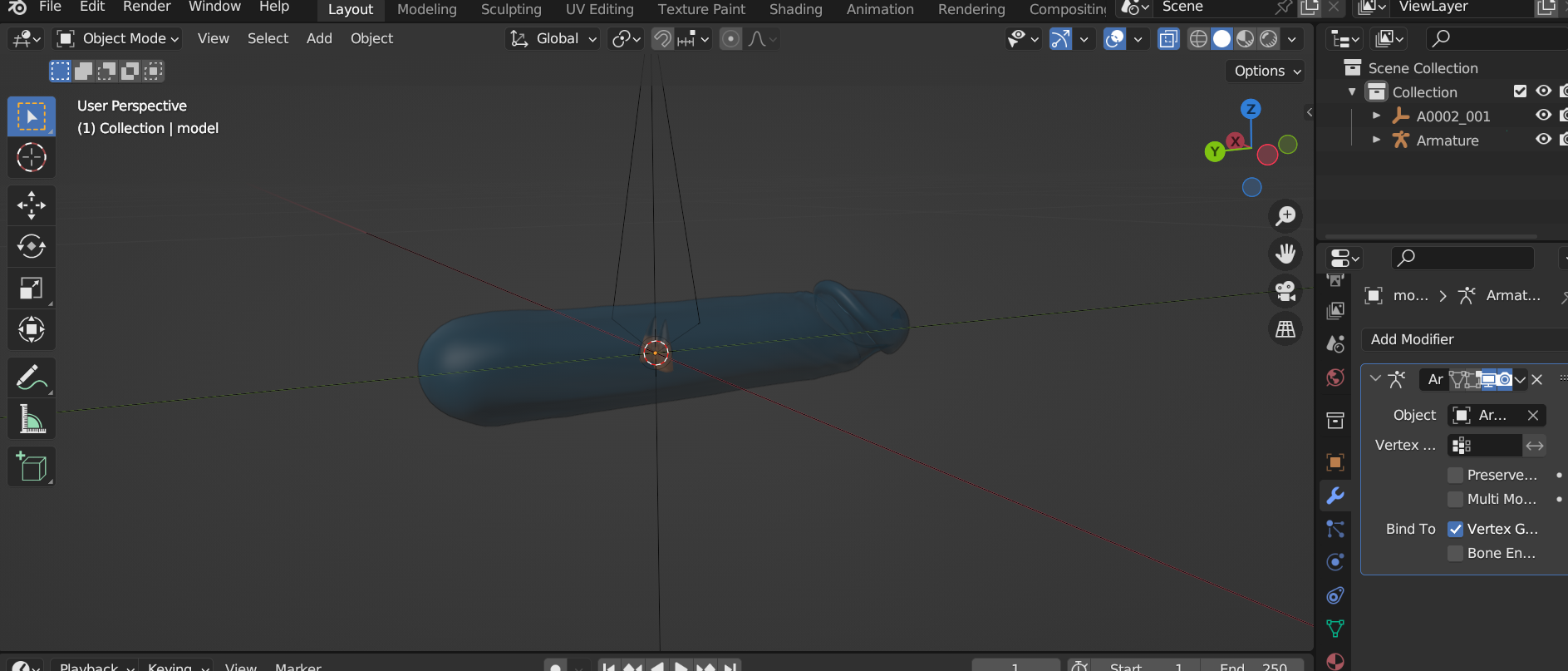This screenshot has width=1568, height=671.
Task: Open the Options dropdown in viewport
Action: 1266,71
